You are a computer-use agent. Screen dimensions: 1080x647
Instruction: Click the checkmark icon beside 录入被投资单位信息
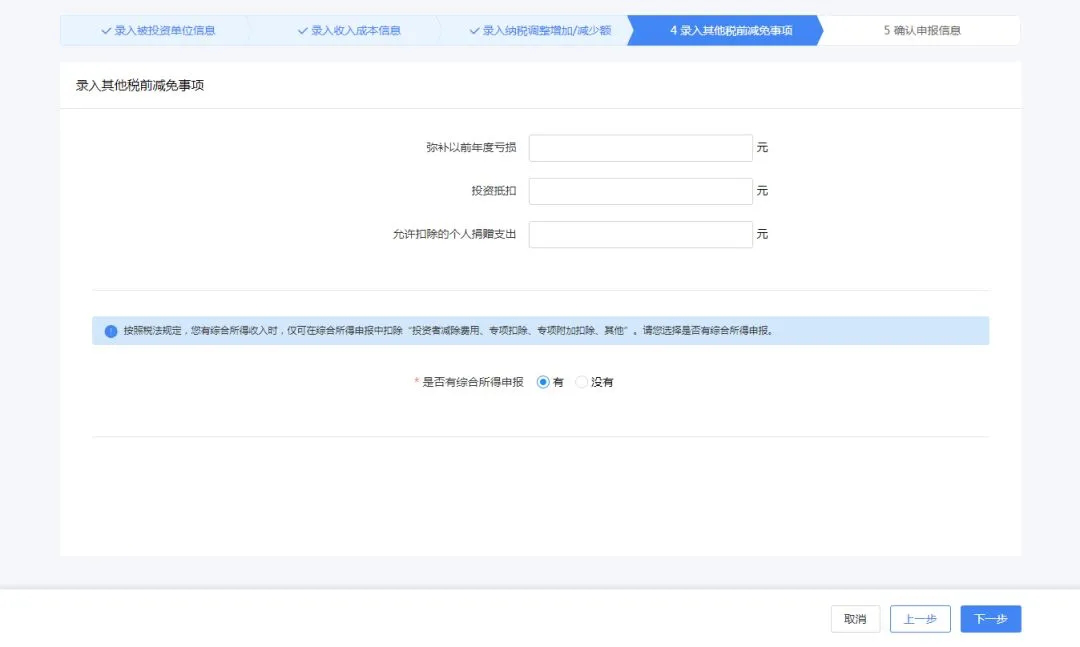point(106,31)
